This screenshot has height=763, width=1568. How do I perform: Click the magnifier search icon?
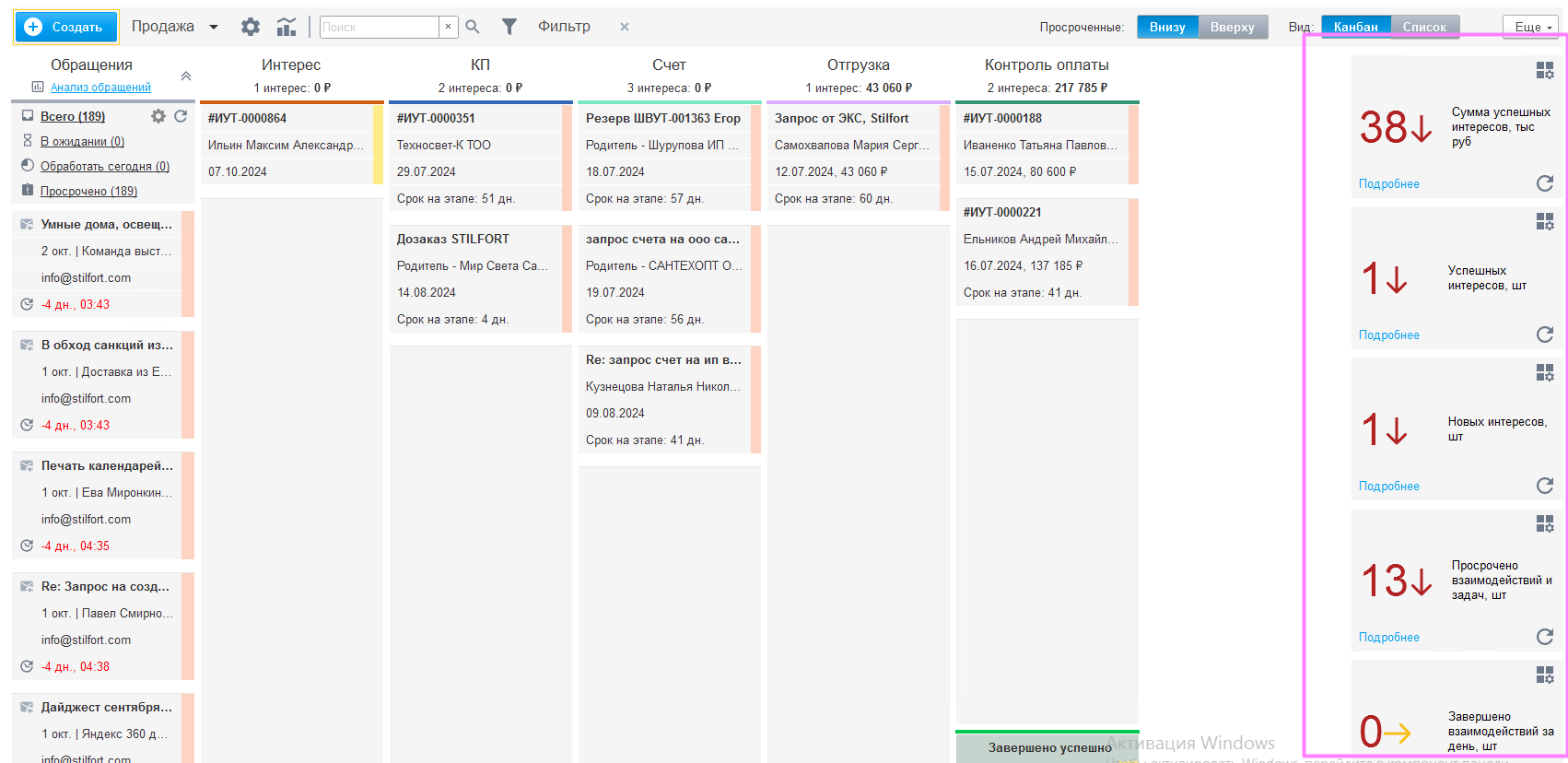pos(473,27)
